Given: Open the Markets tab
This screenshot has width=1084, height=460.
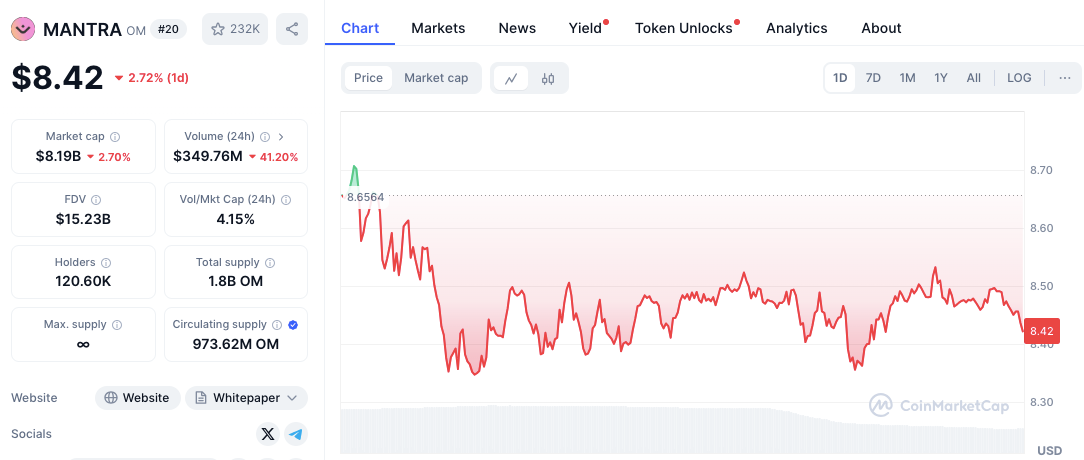Looking at the screenshot, I should click(438, 28).
